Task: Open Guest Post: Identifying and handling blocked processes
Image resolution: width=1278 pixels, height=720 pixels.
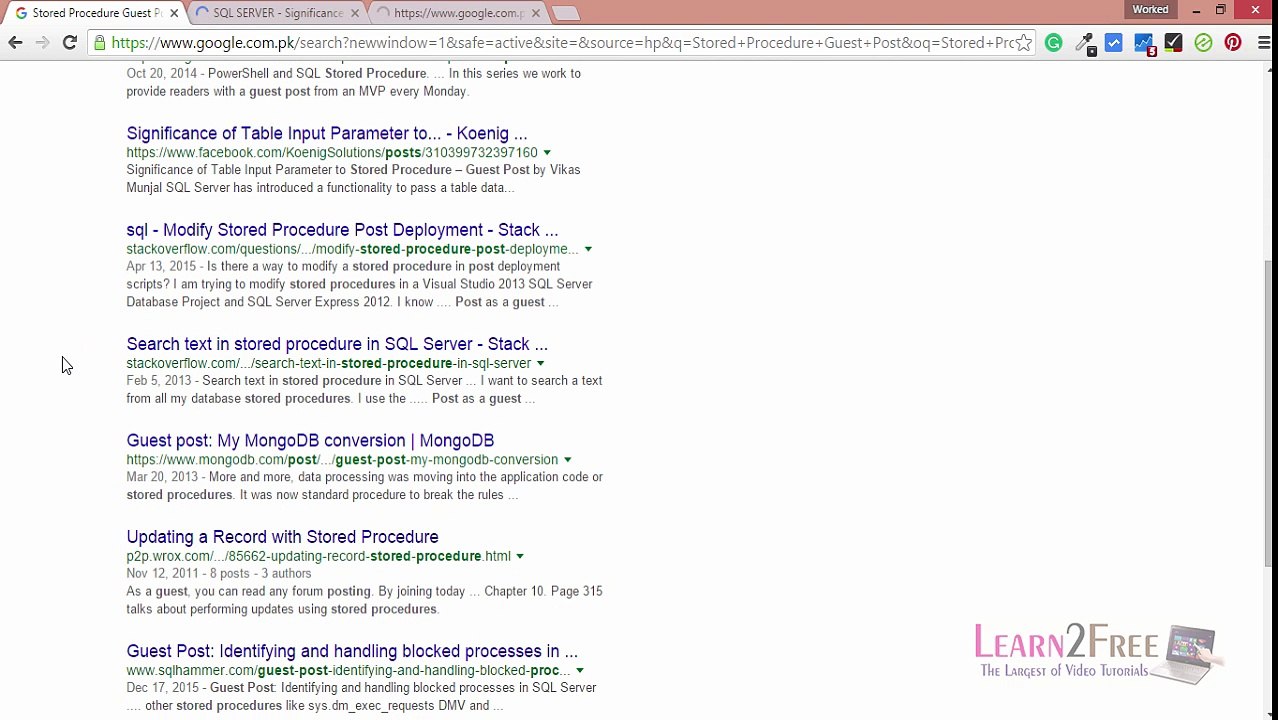Action: (352, 651)
